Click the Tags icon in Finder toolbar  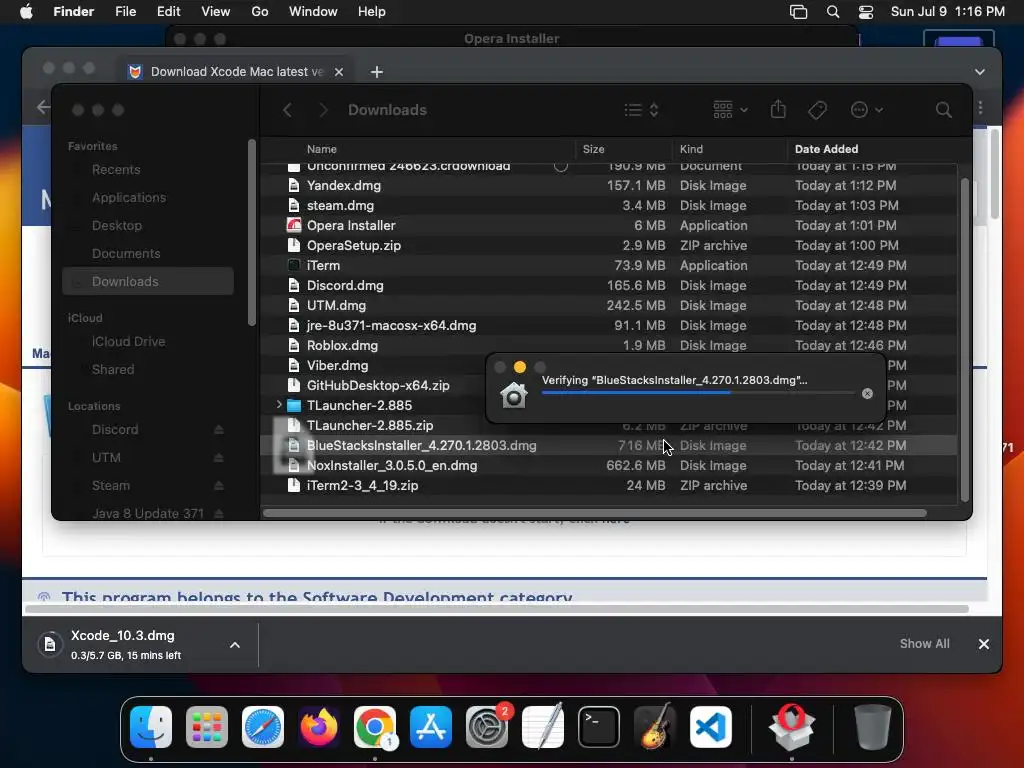(817, 110)
